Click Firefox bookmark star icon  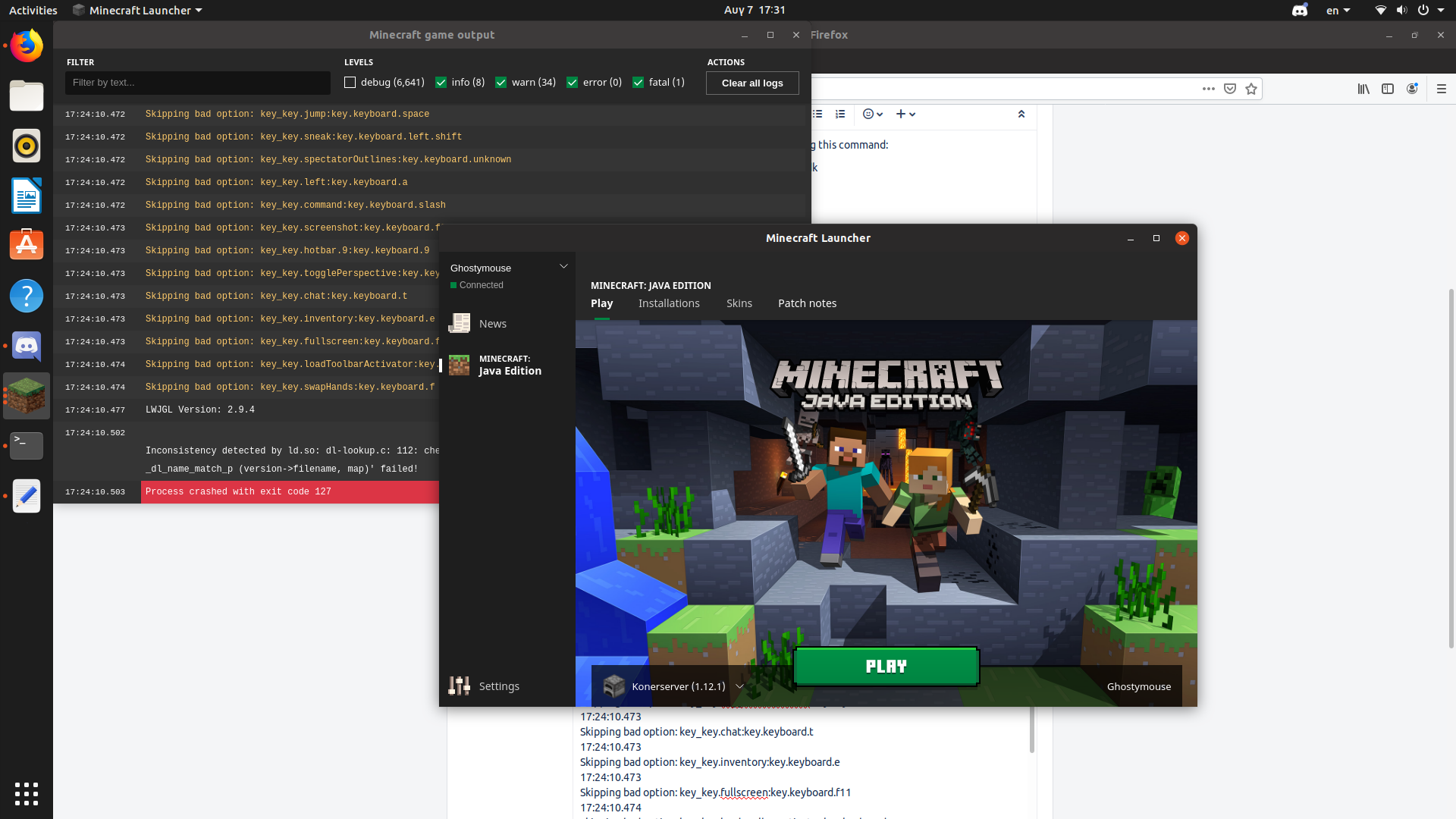tap(1251, 89)
